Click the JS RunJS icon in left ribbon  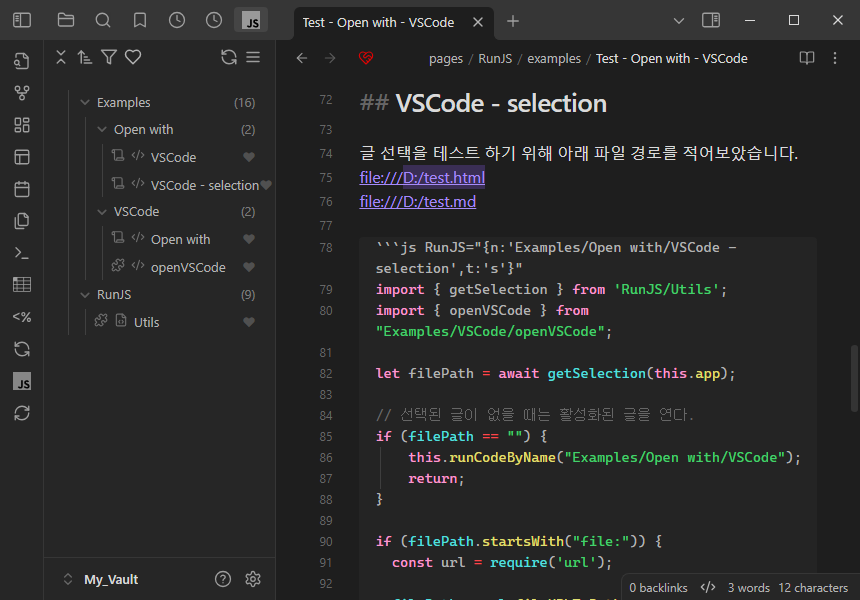coord(22,381)
